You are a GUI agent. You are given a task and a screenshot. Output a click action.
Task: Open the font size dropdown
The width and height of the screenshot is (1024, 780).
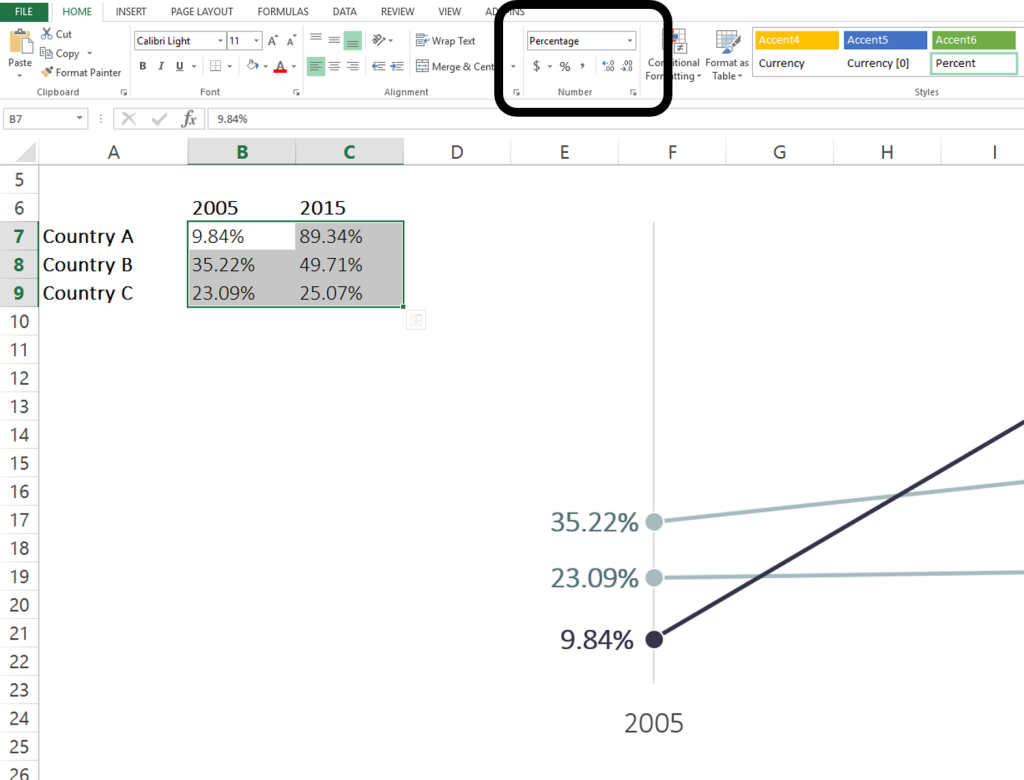(256, 41)
